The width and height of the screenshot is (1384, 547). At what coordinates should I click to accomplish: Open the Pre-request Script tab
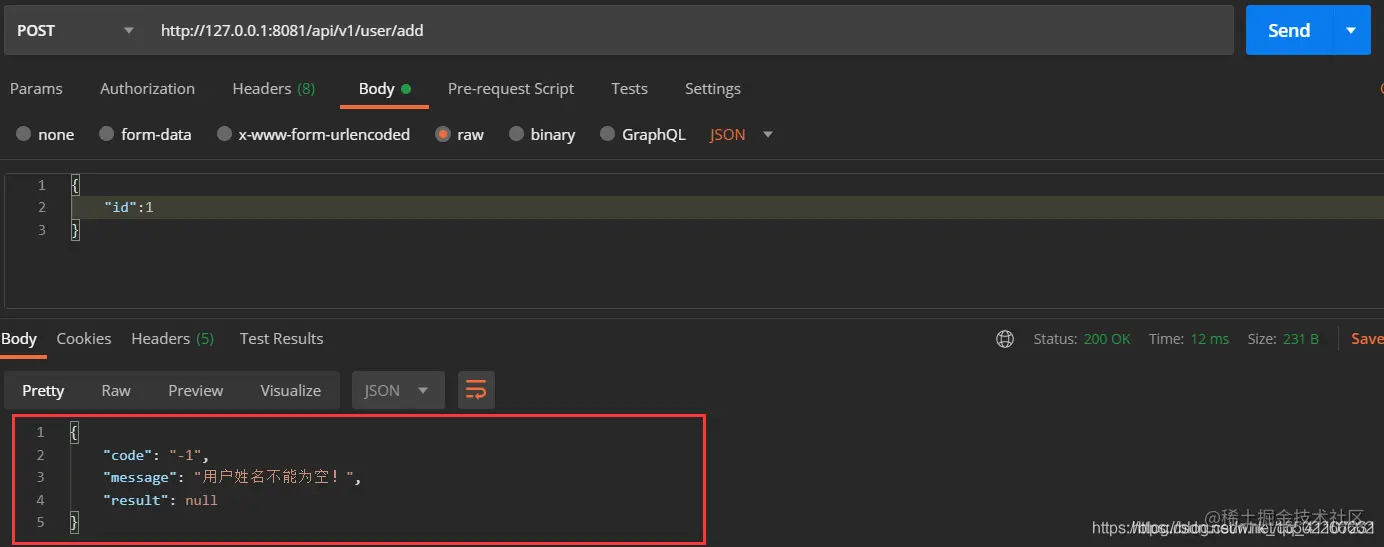510,88
